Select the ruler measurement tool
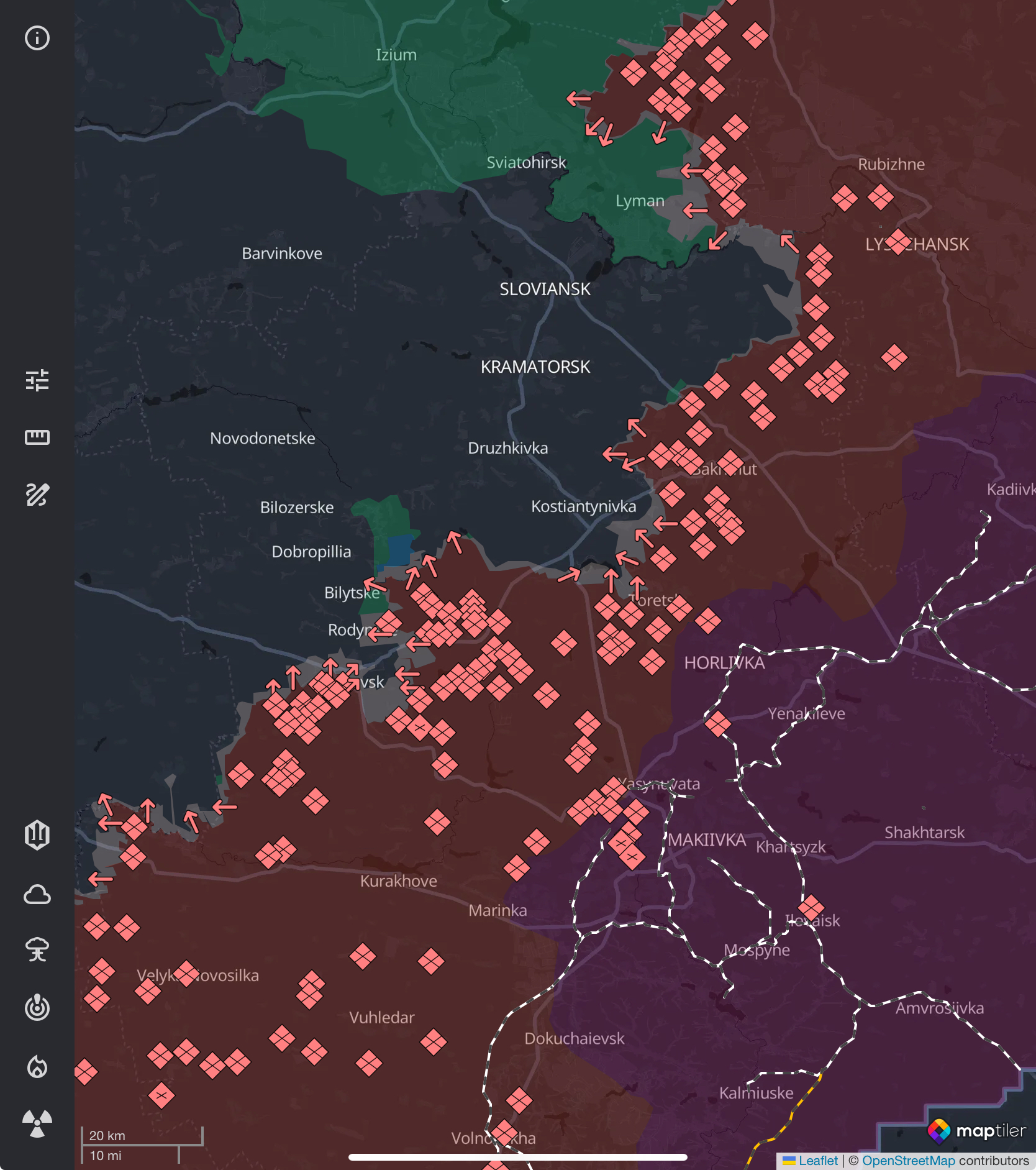Viewport: 1036px width, 1170px height. point(37,437)
